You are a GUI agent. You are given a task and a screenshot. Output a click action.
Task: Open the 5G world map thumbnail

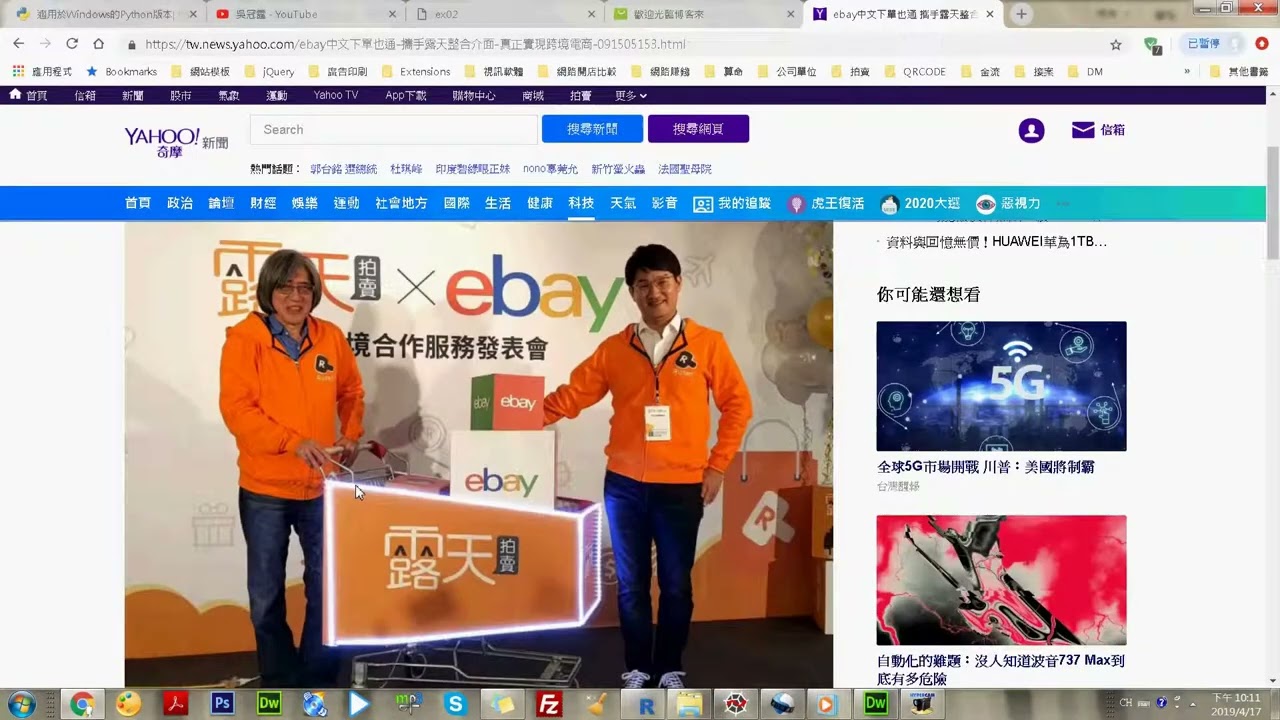[x=1001, y=386]
